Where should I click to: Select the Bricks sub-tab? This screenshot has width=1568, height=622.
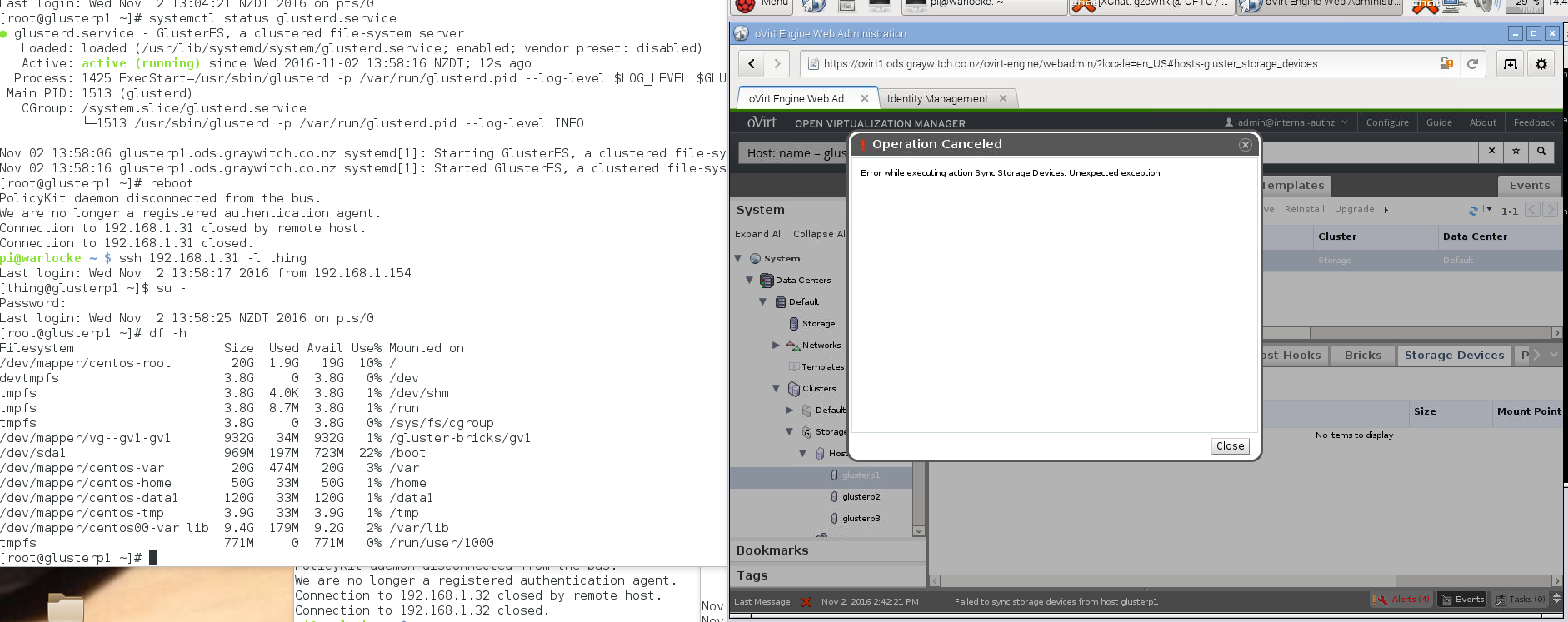coord(1362,356)
